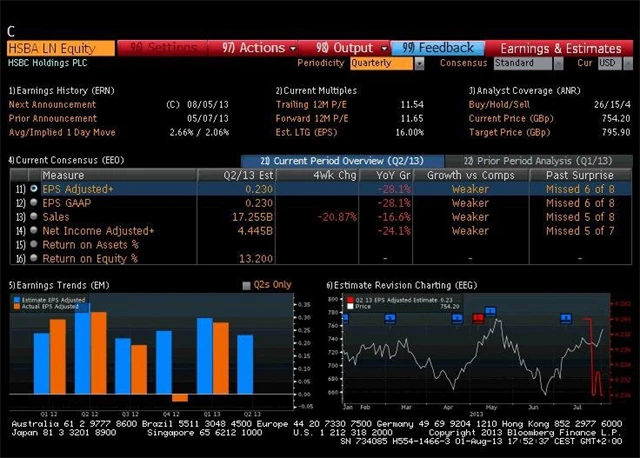
Task: Click the Current Price value 754.20
Action: (x=616, y=118)
